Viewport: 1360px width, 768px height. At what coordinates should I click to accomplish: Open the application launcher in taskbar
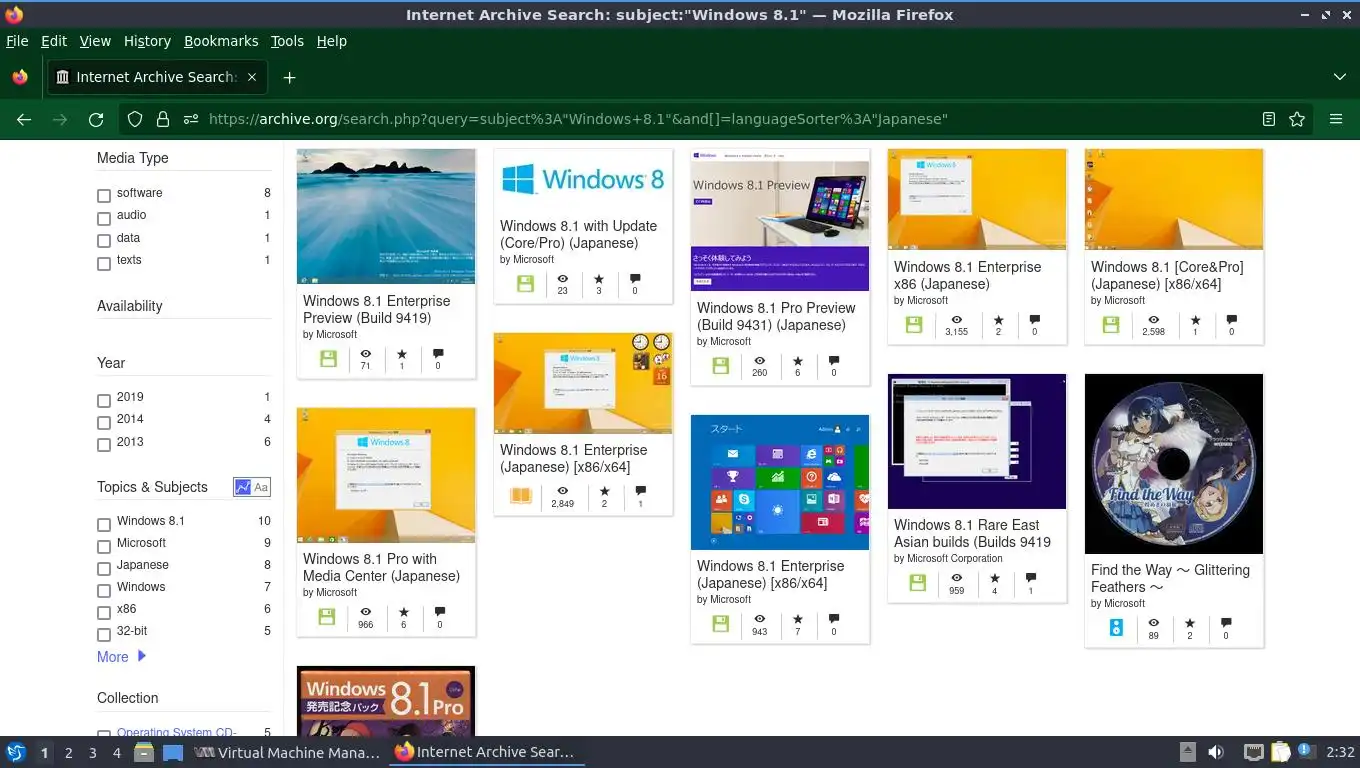coord(15,752)
